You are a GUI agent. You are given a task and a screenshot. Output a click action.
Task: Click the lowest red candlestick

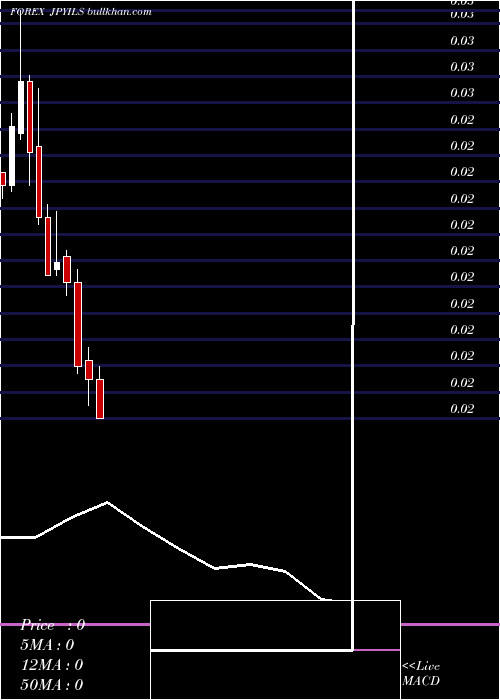click(x=100, y=399)
